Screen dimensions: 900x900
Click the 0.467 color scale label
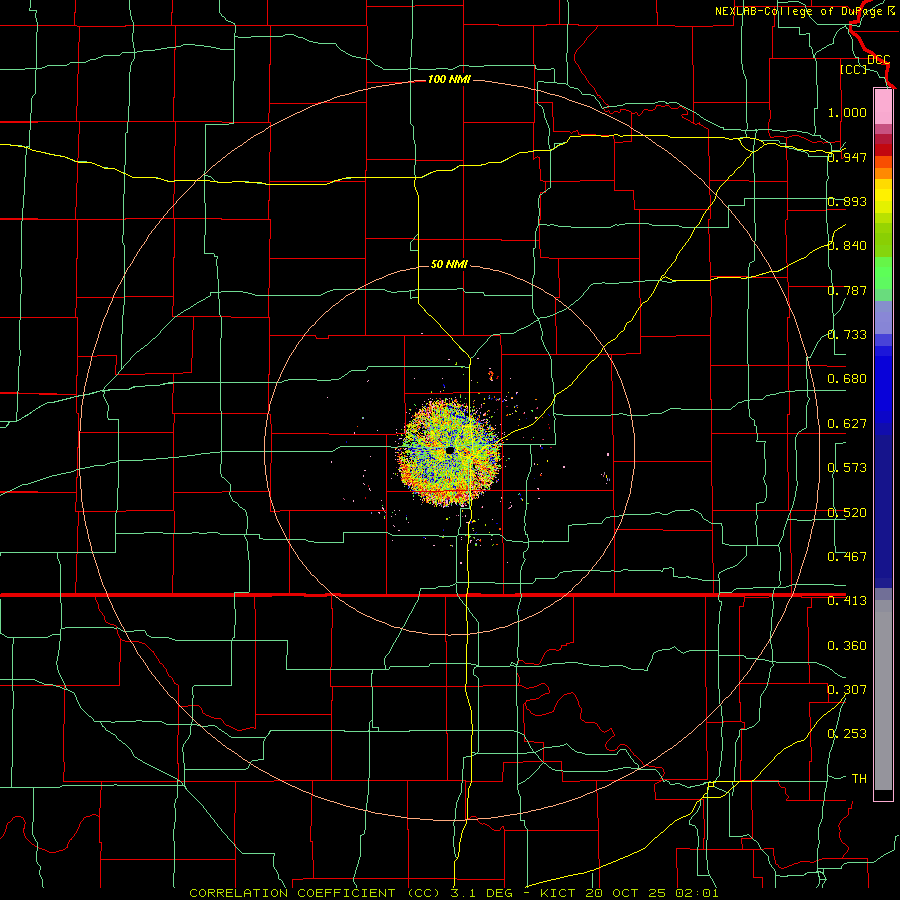click(x=847, y=557)
